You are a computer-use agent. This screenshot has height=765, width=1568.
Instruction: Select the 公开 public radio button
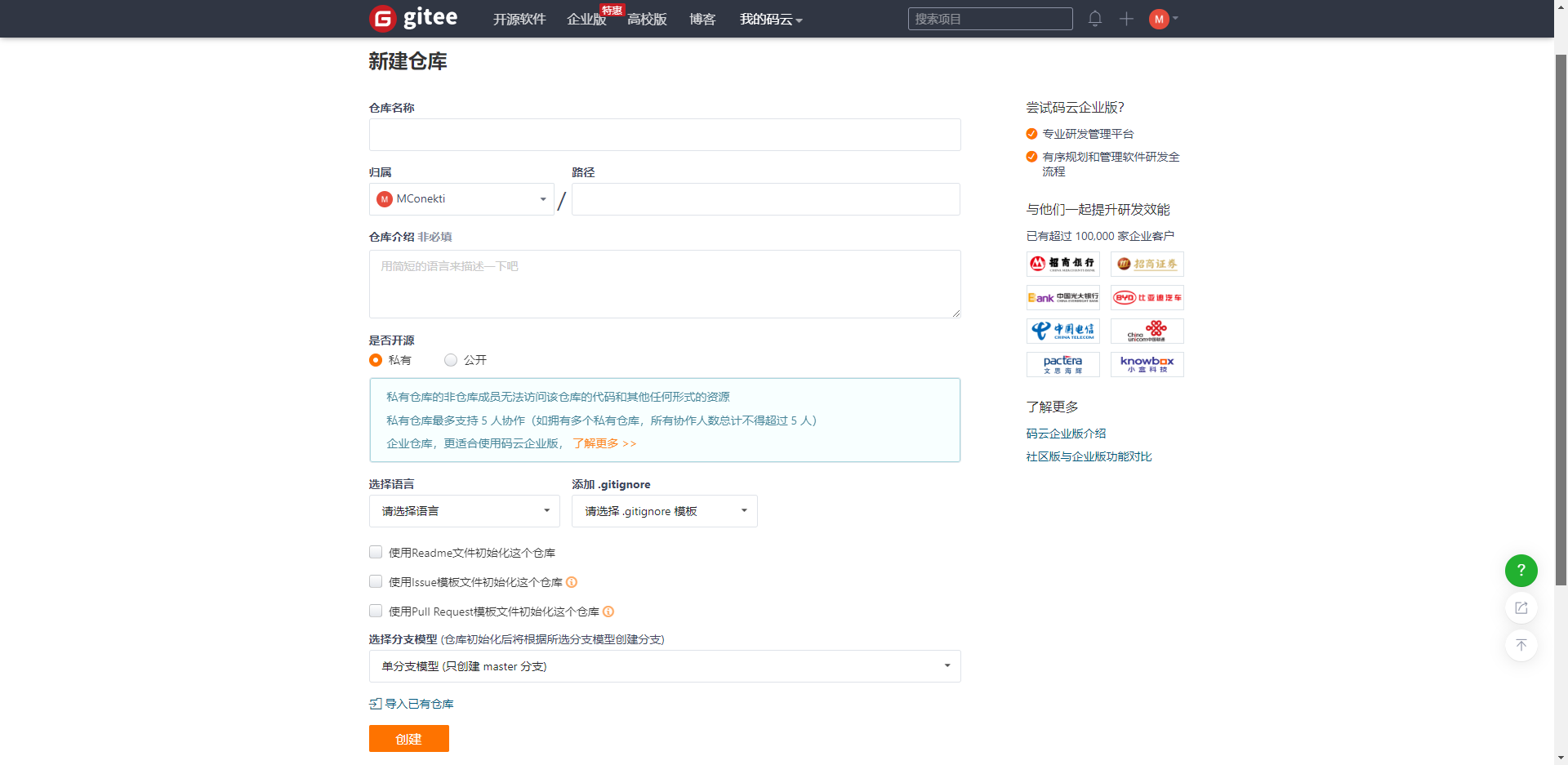click(451, 360)
